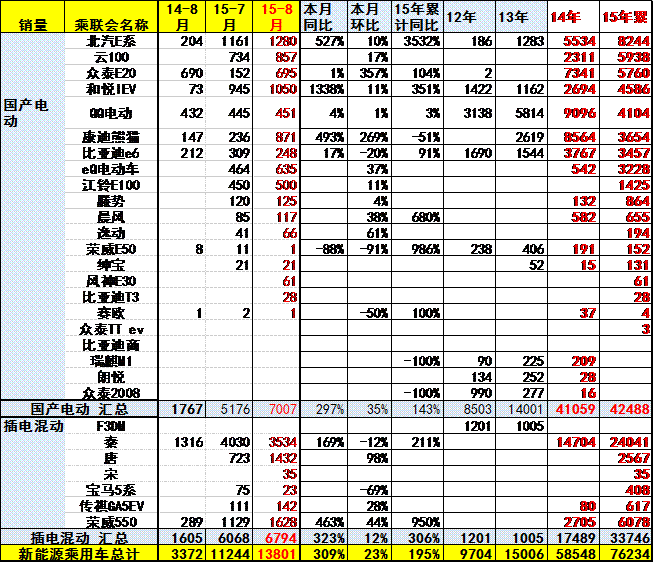The image size is (654, 563).
Task: Click the red 15-8月 column header
Action: [276, 17]
